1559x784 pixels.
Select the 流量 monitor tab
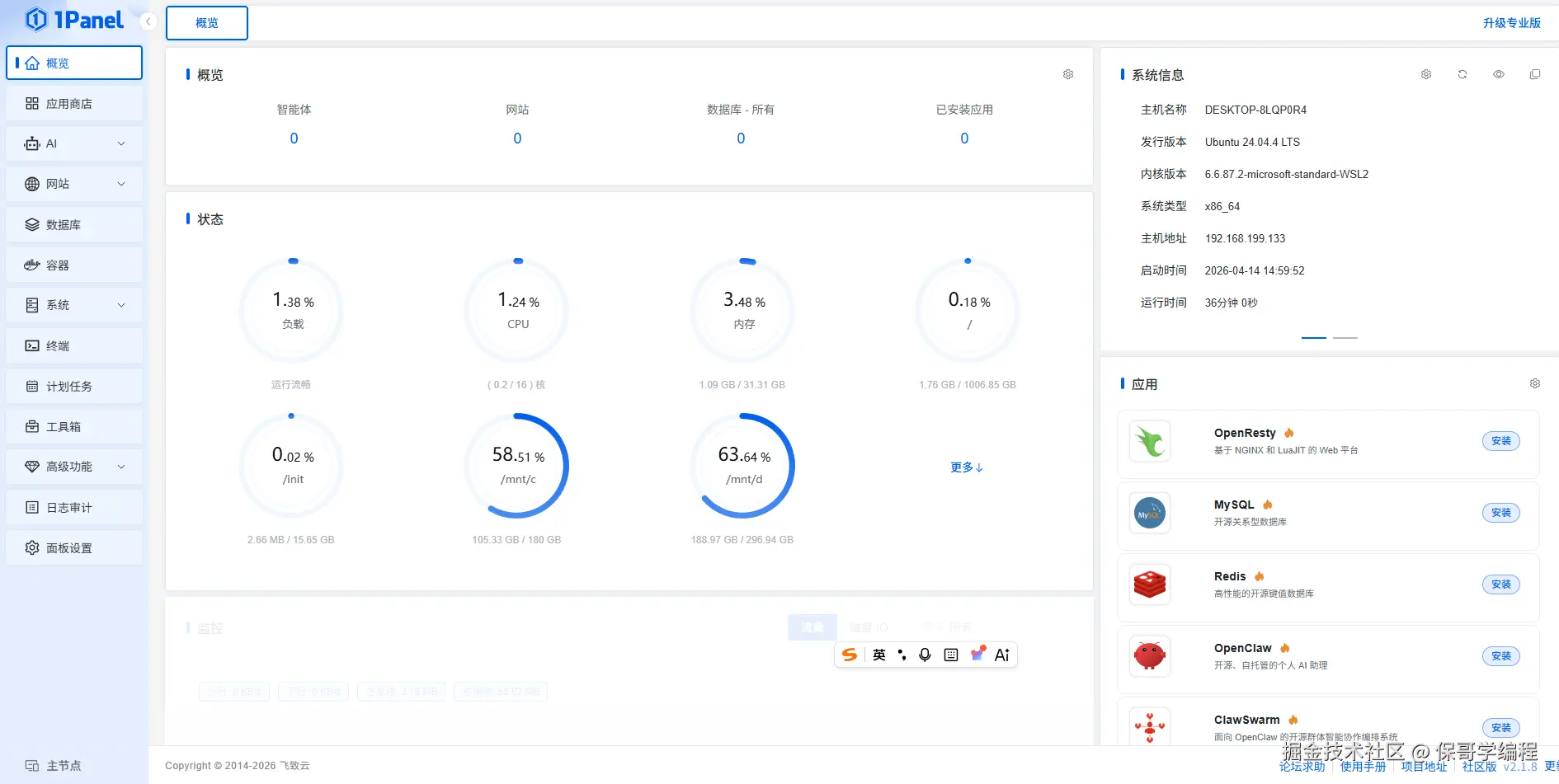pyautogui.click(x=812, y=627)
